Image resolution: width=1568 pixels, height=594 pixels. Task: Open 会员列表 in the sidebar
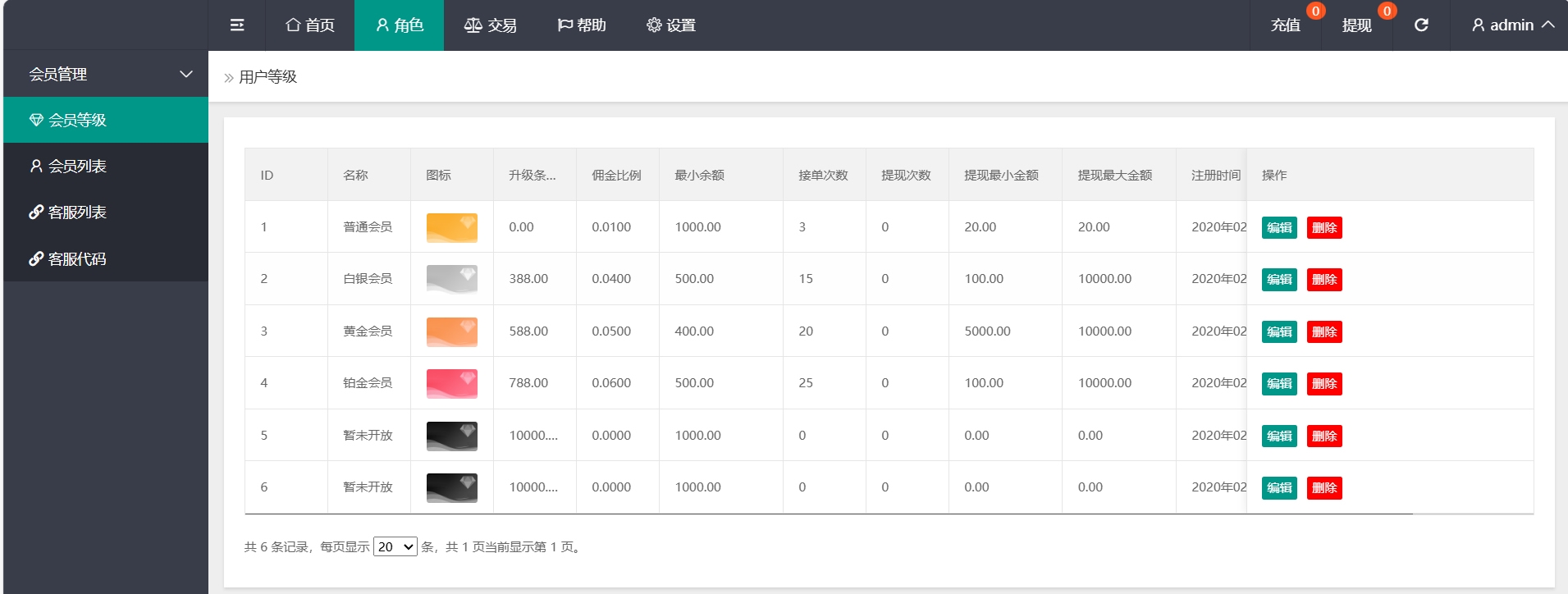(77, 166)
